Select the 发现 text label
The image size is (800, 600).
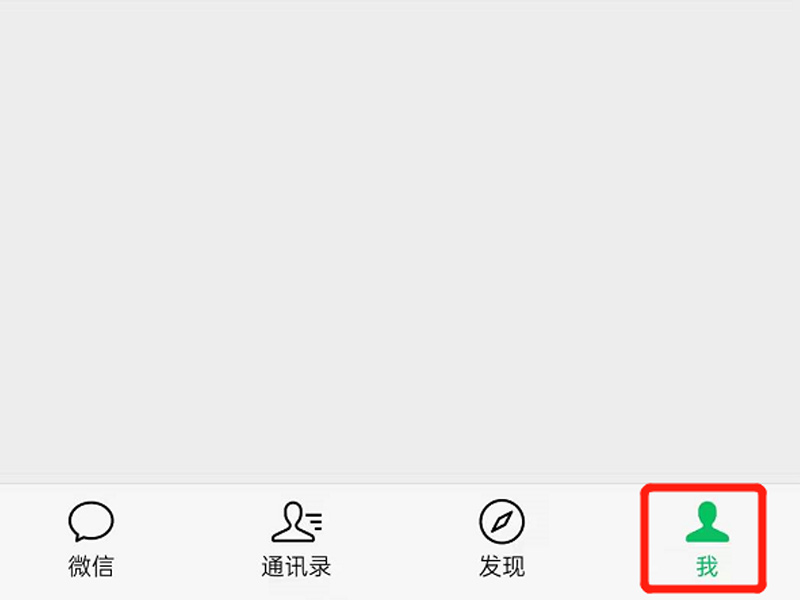tap(502, 566)
